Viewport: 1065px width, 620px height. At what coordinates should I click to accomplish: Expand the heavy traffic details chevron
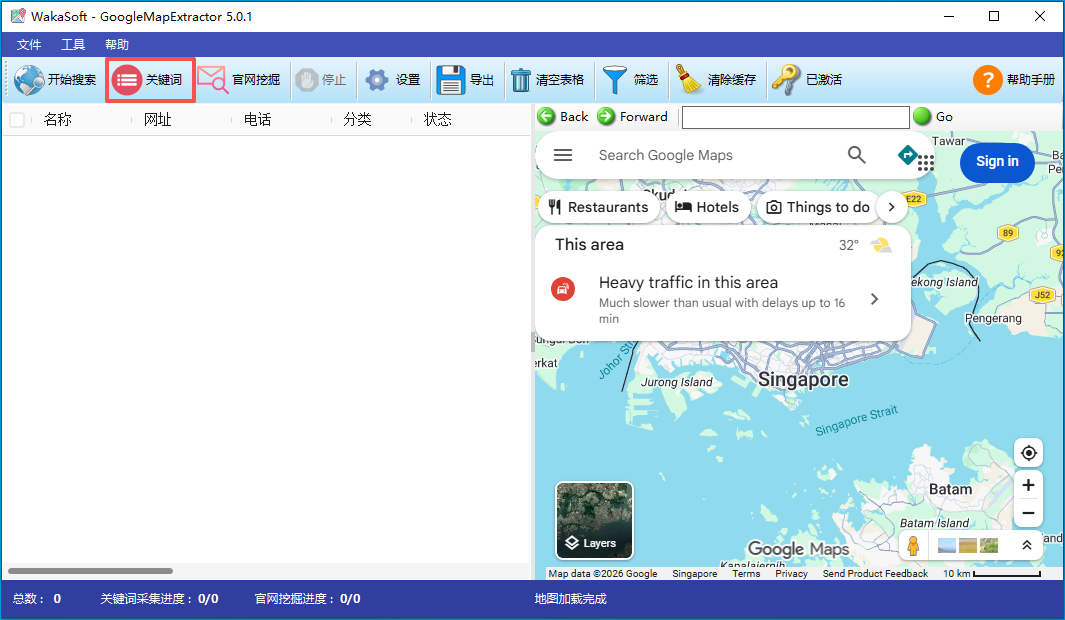click(x=875, y=299)
